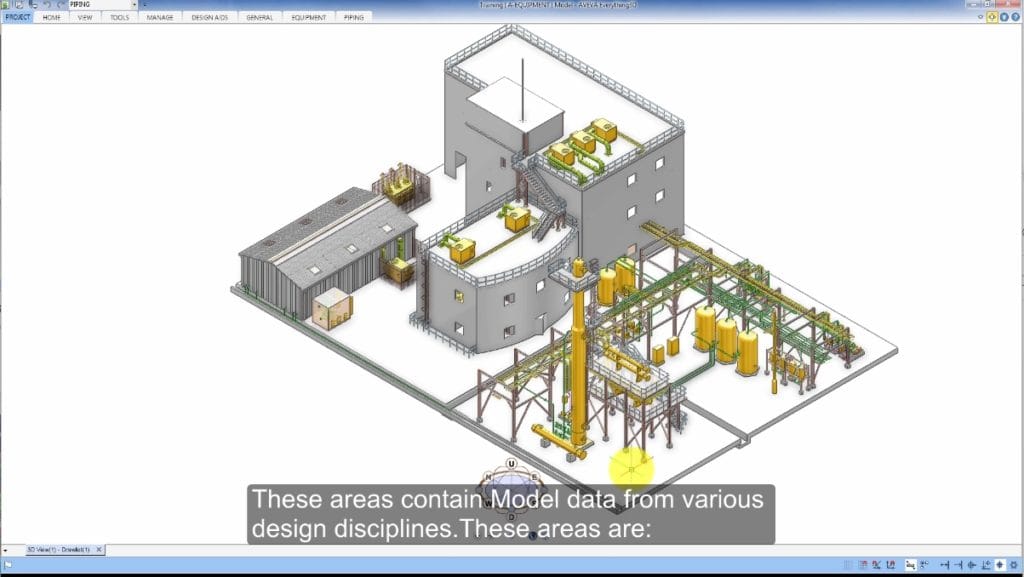Toggle the ribbon visibility chevron near top right
This screenshot has width=1024, height=577.
tap(980, 16)
